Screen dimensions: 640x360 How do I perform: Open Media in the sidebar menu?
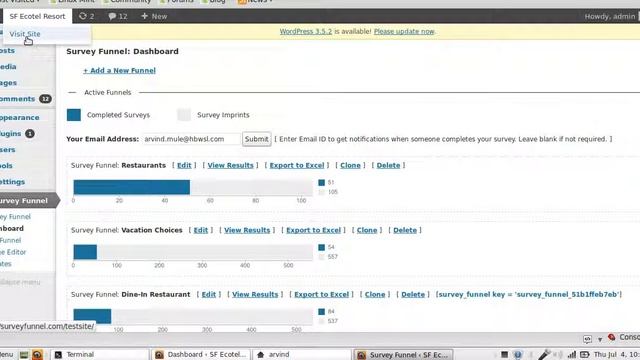click(8, 67)
